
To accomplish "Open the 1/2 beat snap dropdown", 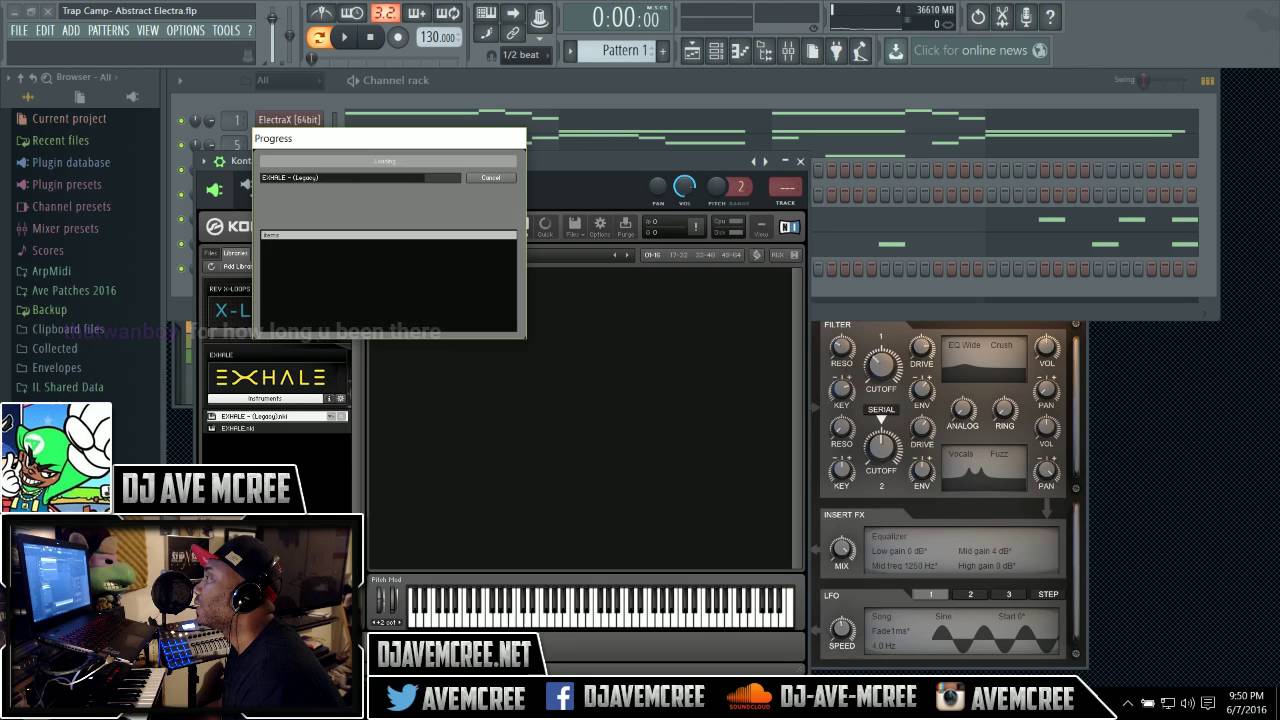I will [x=520, y=55].
